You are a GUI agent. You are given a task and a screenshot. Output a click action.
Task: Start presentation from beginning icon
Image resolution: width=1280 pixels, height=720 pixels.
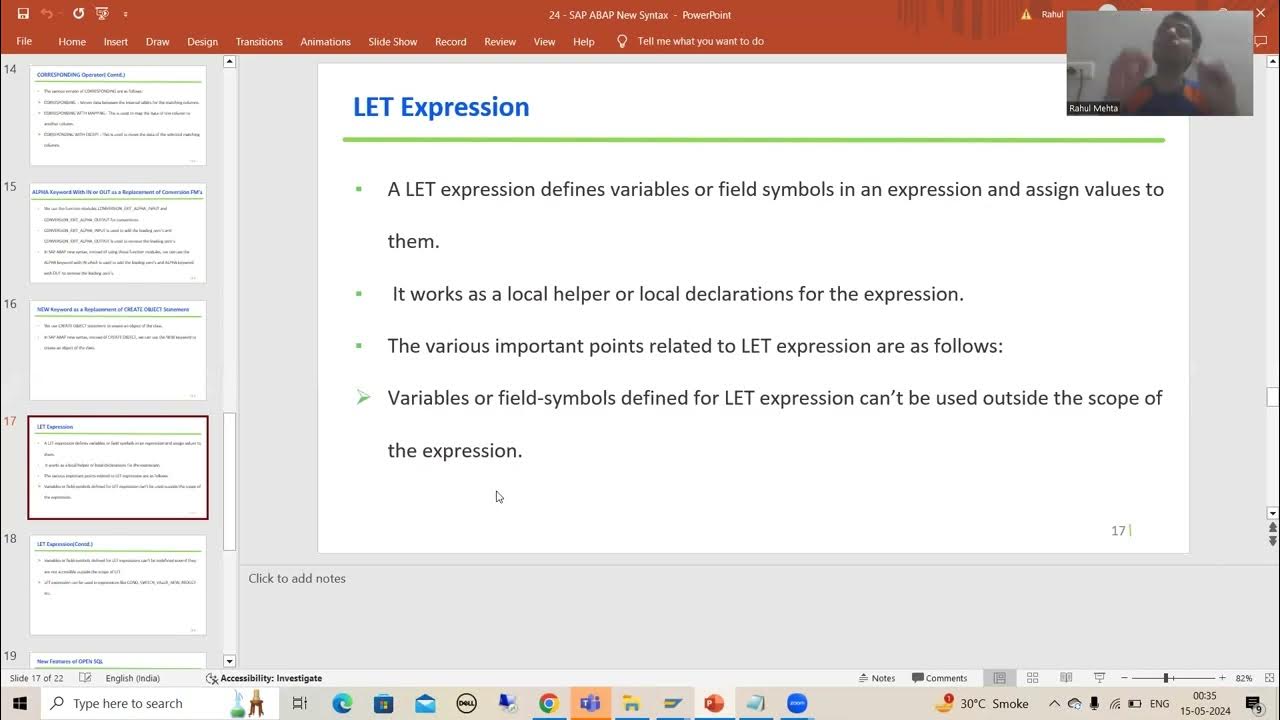102,14
